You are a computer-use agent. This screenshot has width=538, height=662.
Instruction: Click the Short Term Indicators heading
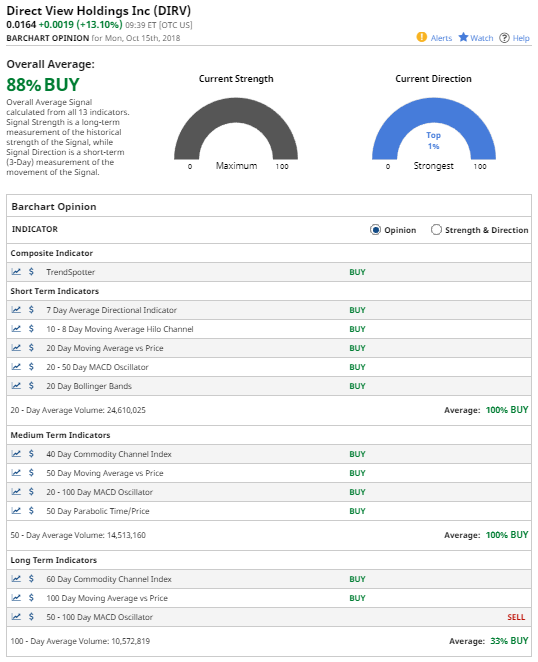54,291
